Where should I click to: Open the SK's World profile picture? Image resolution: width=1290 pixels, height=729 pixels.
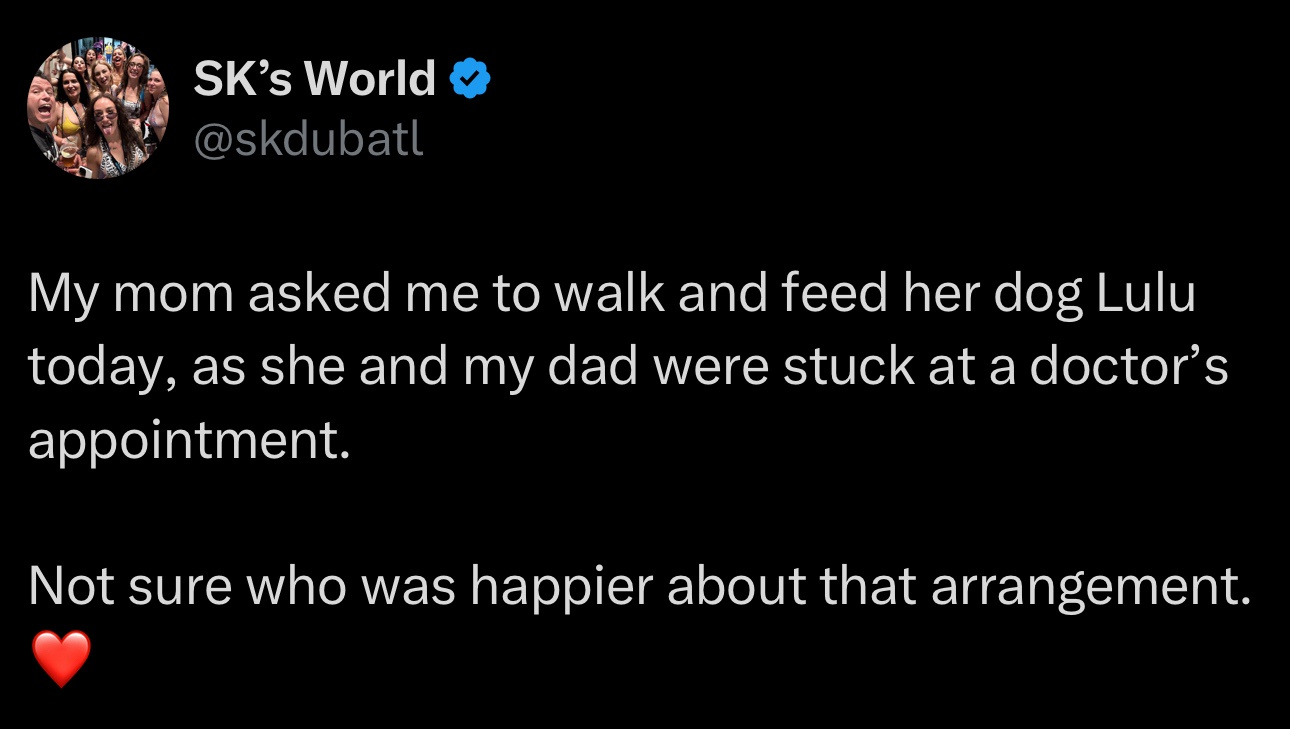click(97, 108)
